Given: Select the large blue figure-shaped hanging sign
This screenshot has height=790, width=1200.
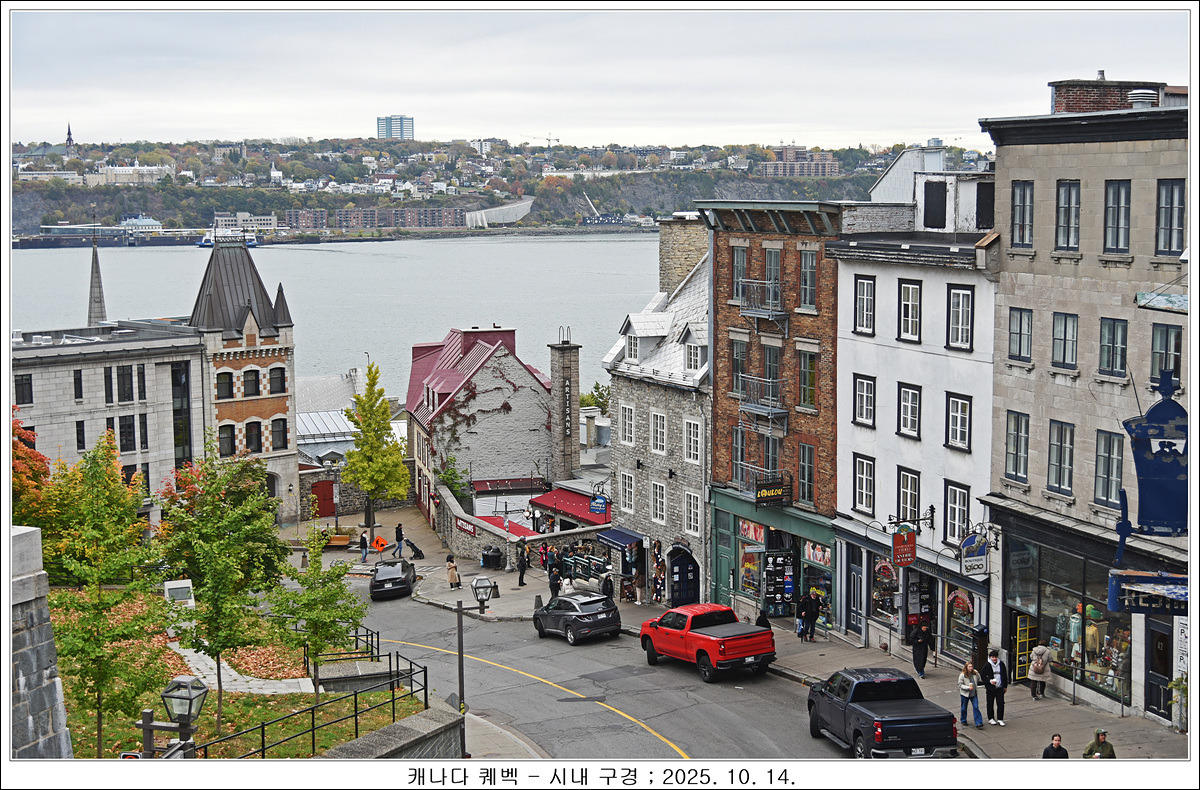Looking at the screenshot, I should [1157, 465].
